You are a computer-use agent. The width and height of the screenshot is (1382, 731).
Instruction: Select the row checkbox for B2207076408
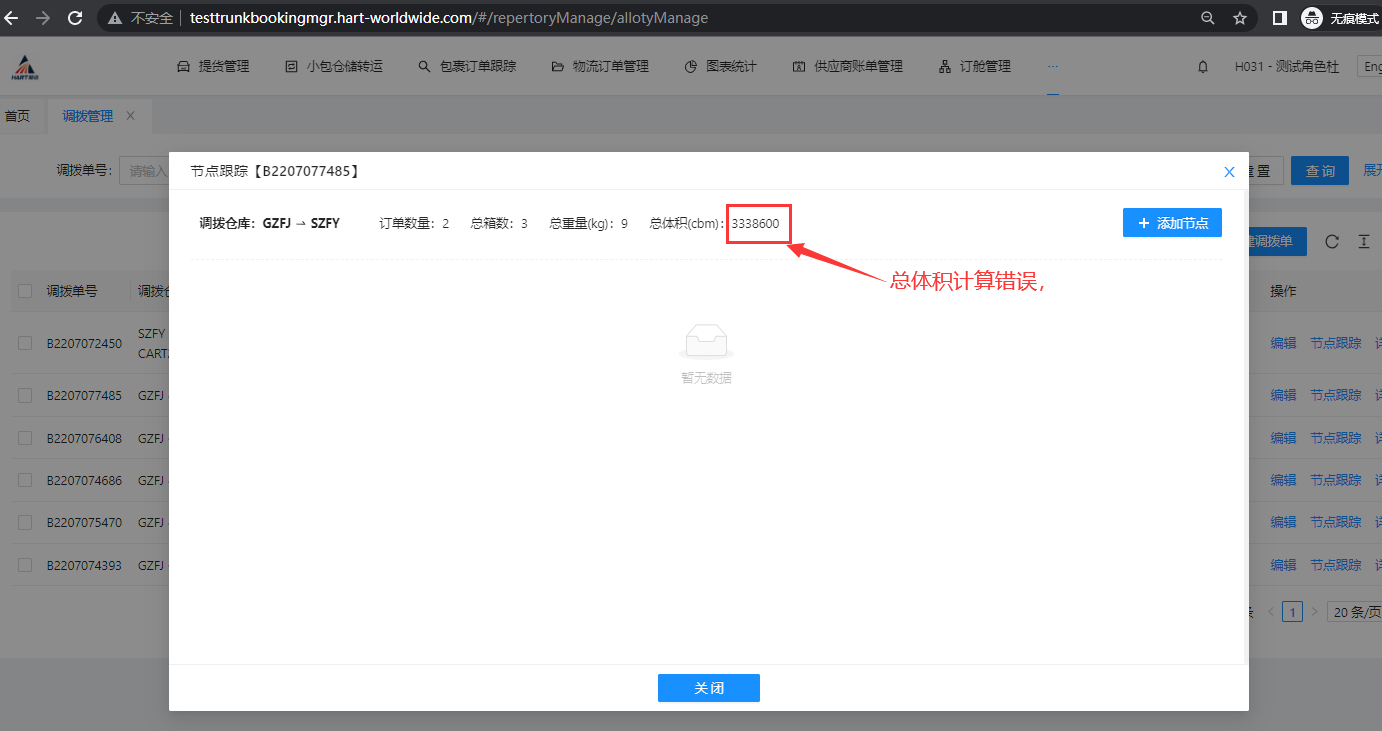pos(25,438)
